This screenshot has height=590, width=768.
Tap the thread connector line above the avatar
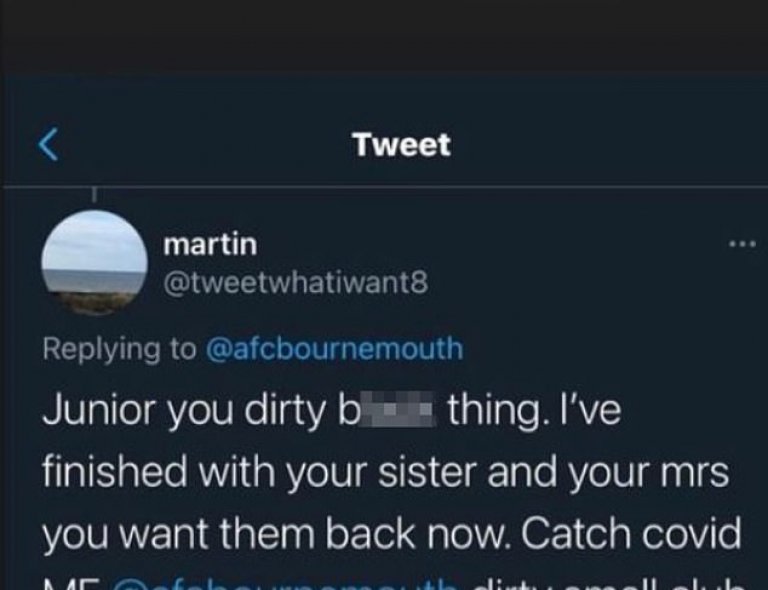tap(95, 195)
